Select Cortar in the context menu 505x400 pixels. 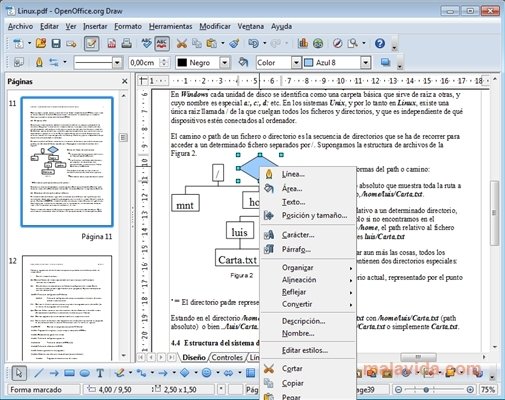pos(308,369)
